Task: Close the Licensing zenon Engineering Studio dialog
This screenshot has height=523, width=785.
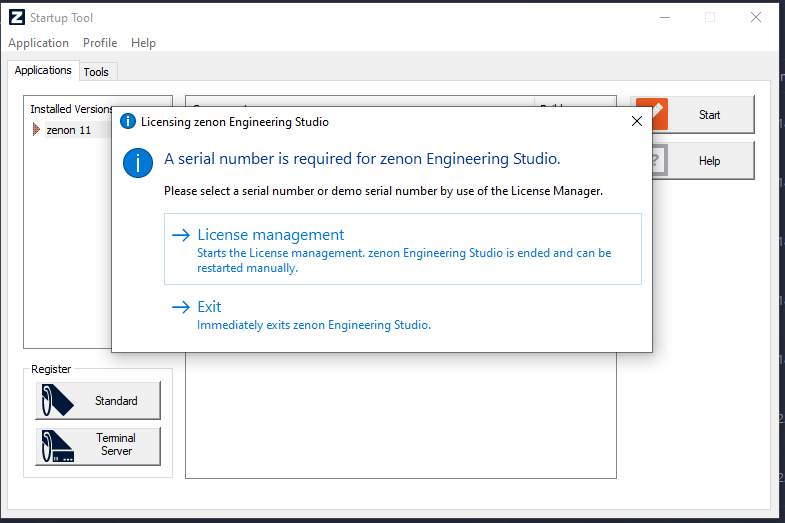Action: (637, 121)
